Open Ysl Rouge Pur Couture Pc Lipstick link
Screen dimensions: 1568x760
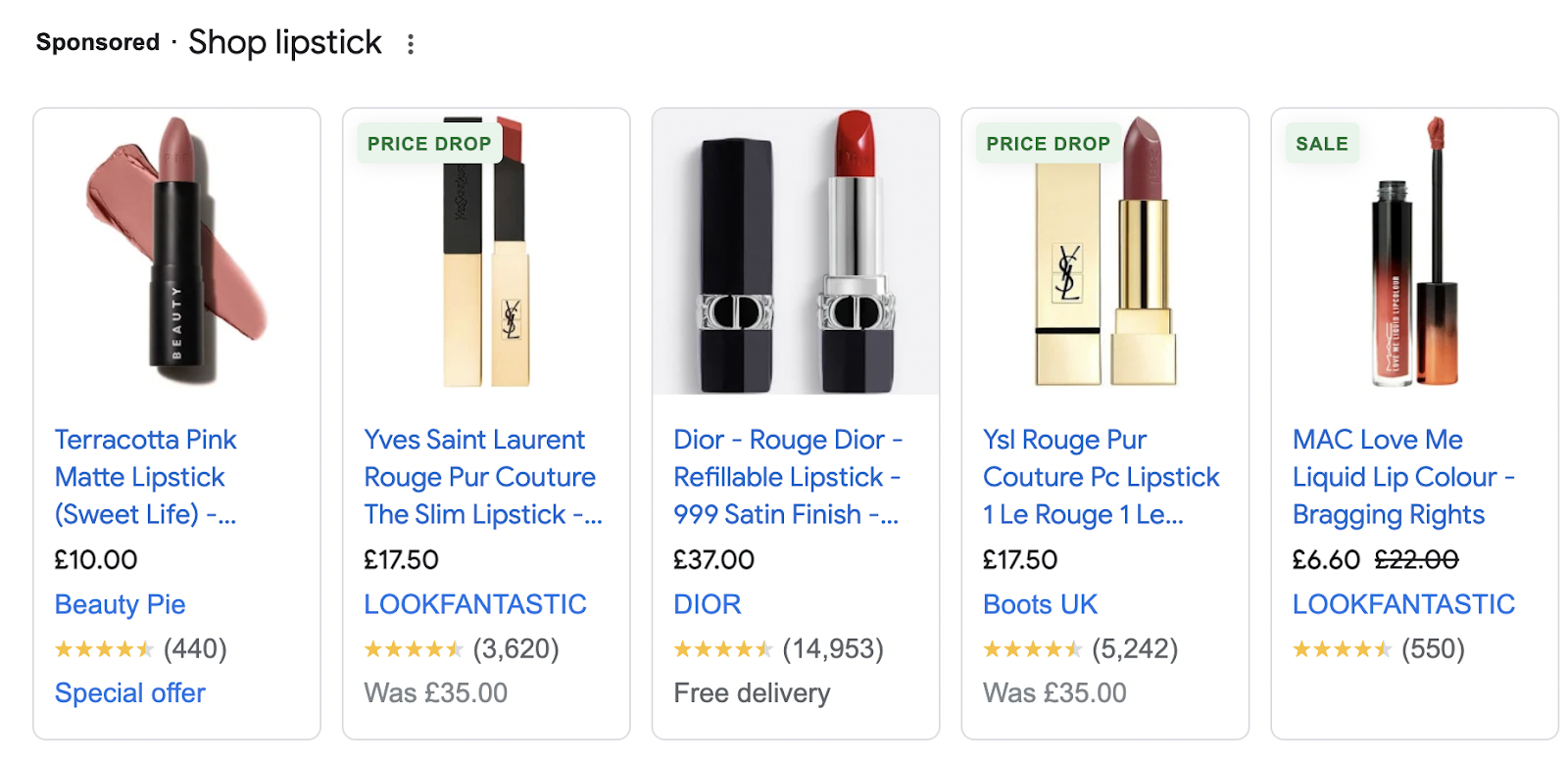coord(1101,477)
